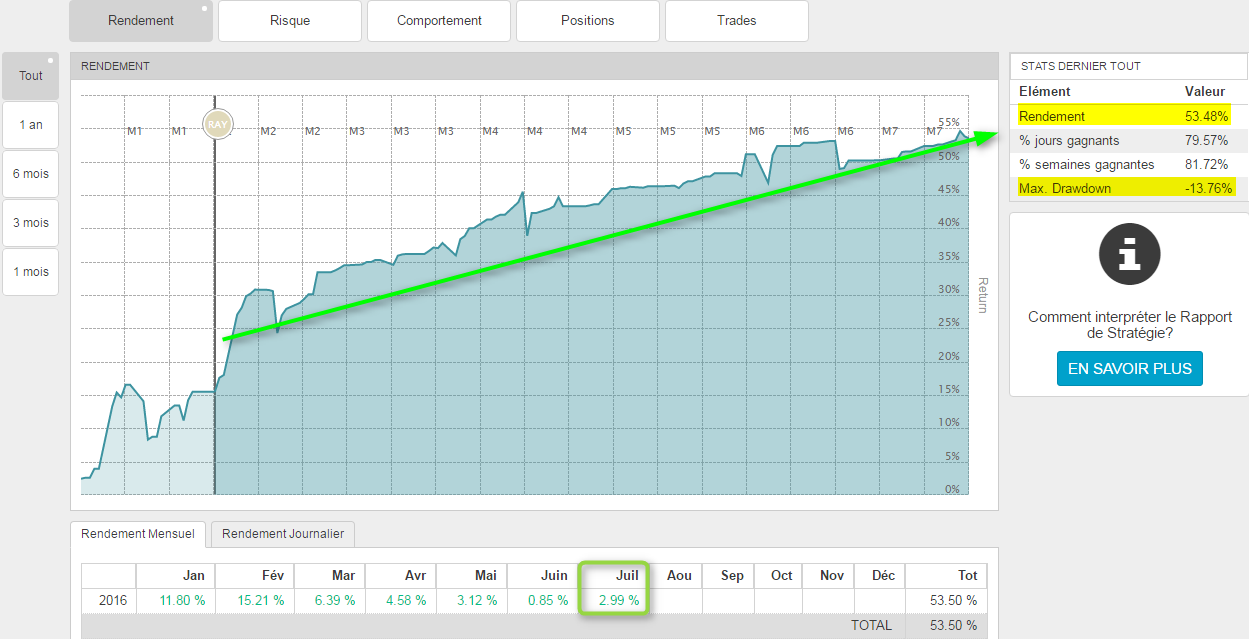Click the highlighted Juil 2.99 % cell
The width and height of the screenshot is (1249, 639).
617,600
